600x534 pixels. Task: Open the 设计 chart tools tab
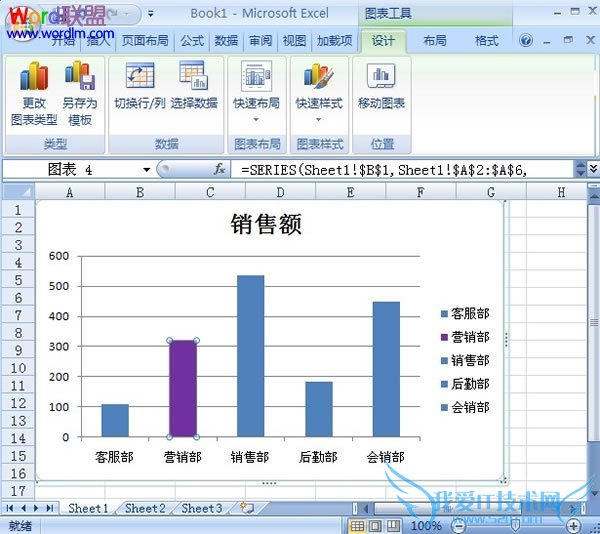tap(383, 41)
